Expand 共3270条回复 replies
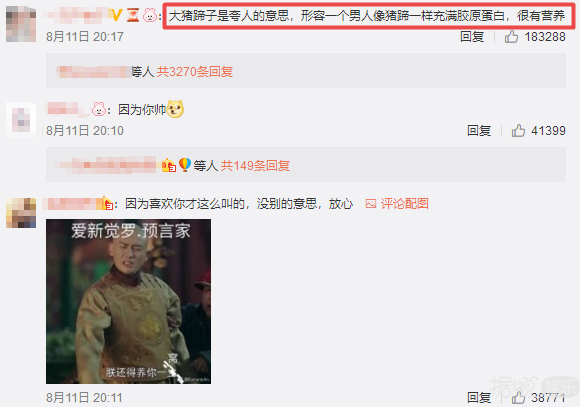The image size is (580, 407). tap(195, 71)
